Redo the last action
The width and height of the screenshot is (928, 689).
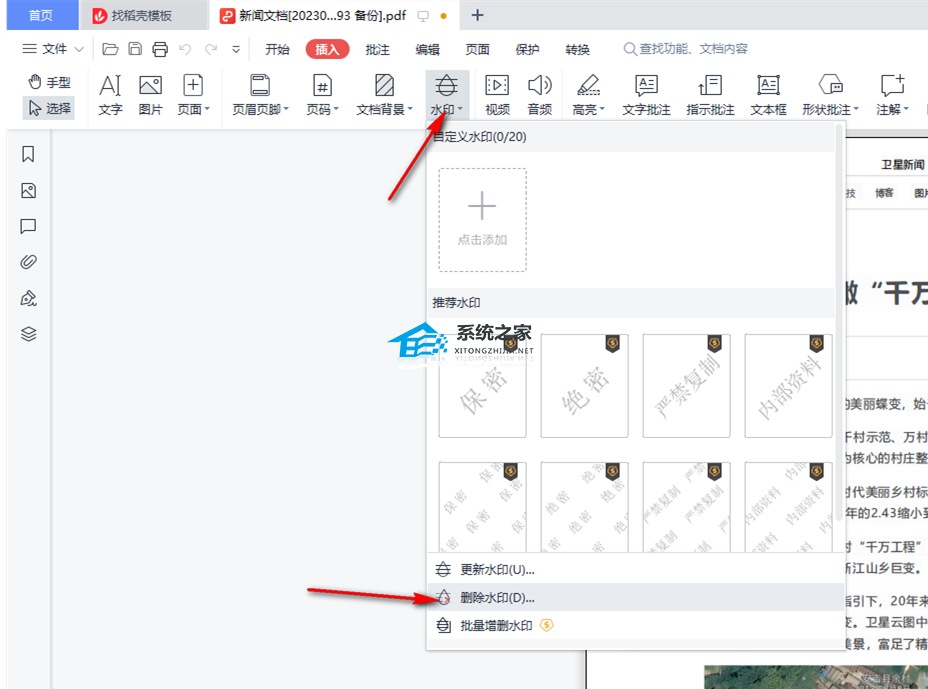[211, 49]
